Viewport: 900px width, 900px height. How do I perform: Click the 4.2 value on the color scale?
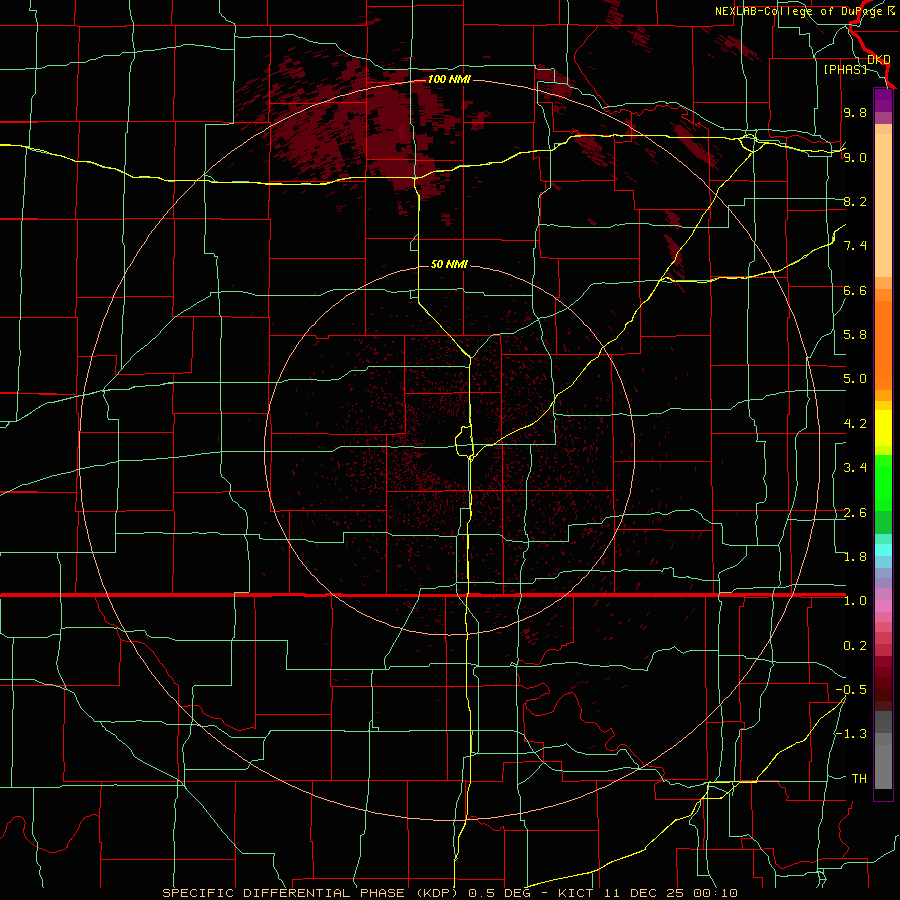(855, 424)
